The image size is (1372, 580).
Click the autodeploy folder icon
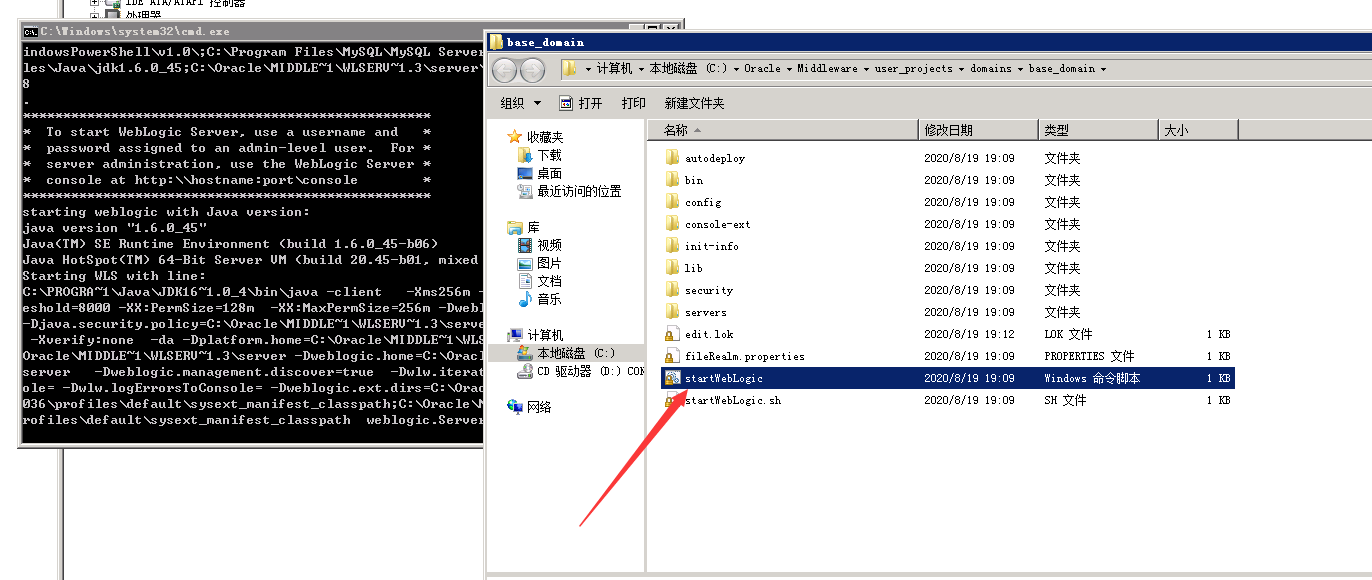(672, 158)
